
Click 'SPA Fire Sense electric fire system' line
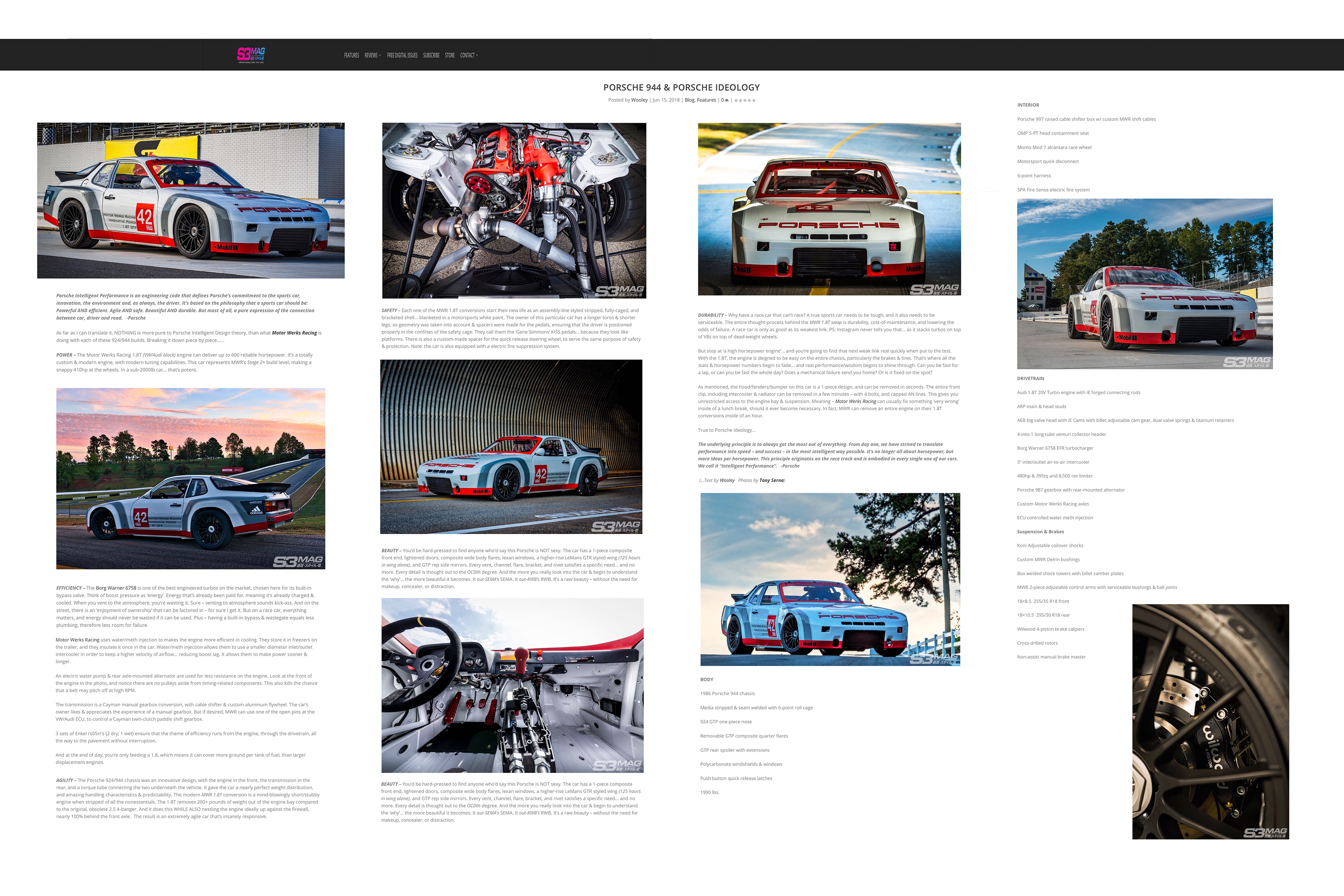[x=1053, y=190]
